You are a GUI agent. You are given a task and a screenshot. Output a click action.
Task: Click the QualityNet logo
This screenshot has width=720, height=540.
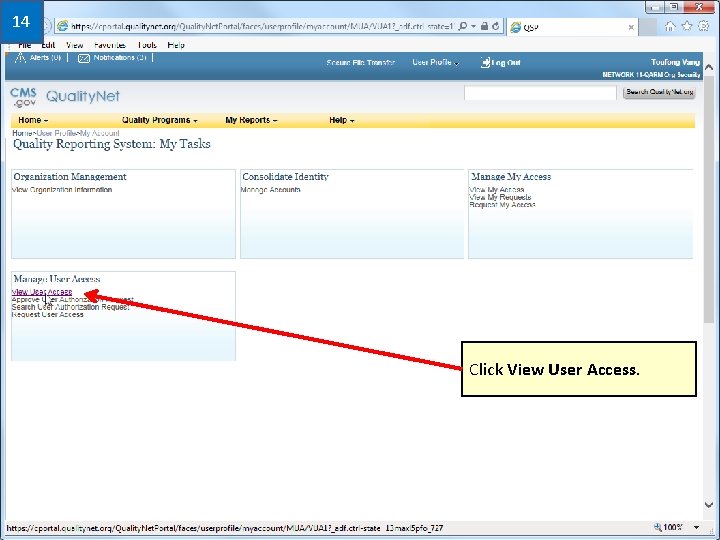click(x=83, y=96)
